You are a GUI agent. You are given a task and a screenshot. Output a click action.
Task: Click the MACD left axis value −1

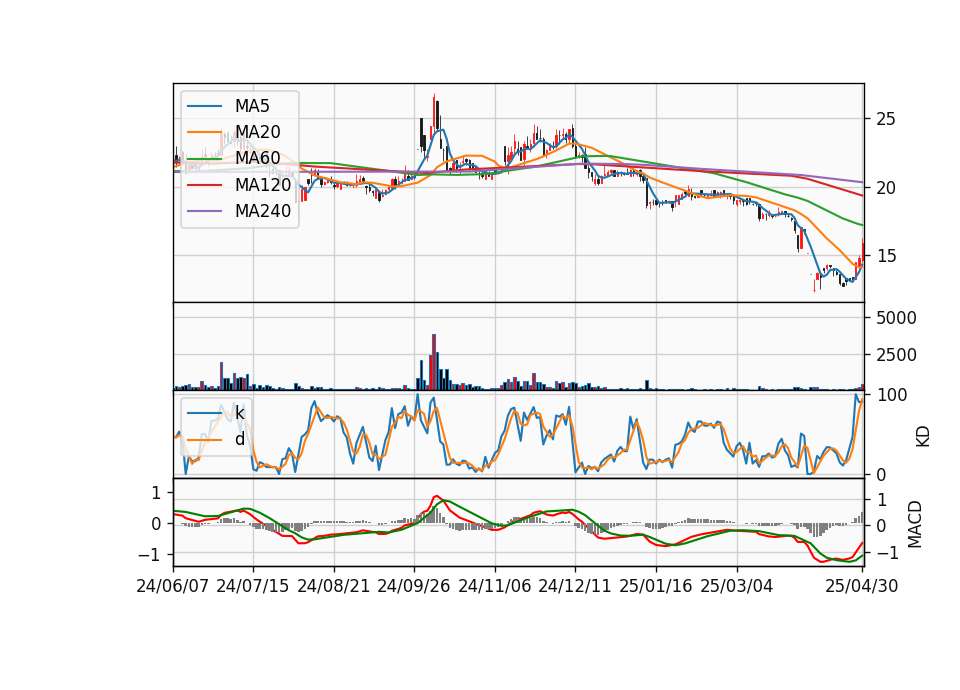[150, 555]
